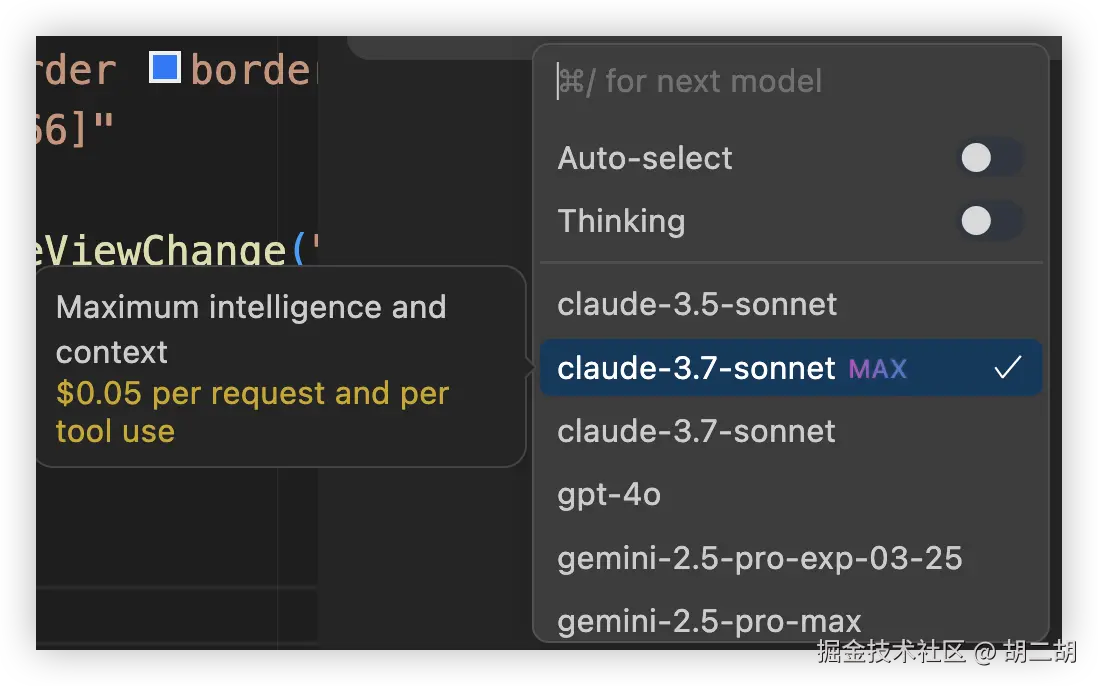Choose the claude-3.7-sonnet MAX model
This screenshot has width=1098, height=686.
pyautogui.click(x=696, y=368)
